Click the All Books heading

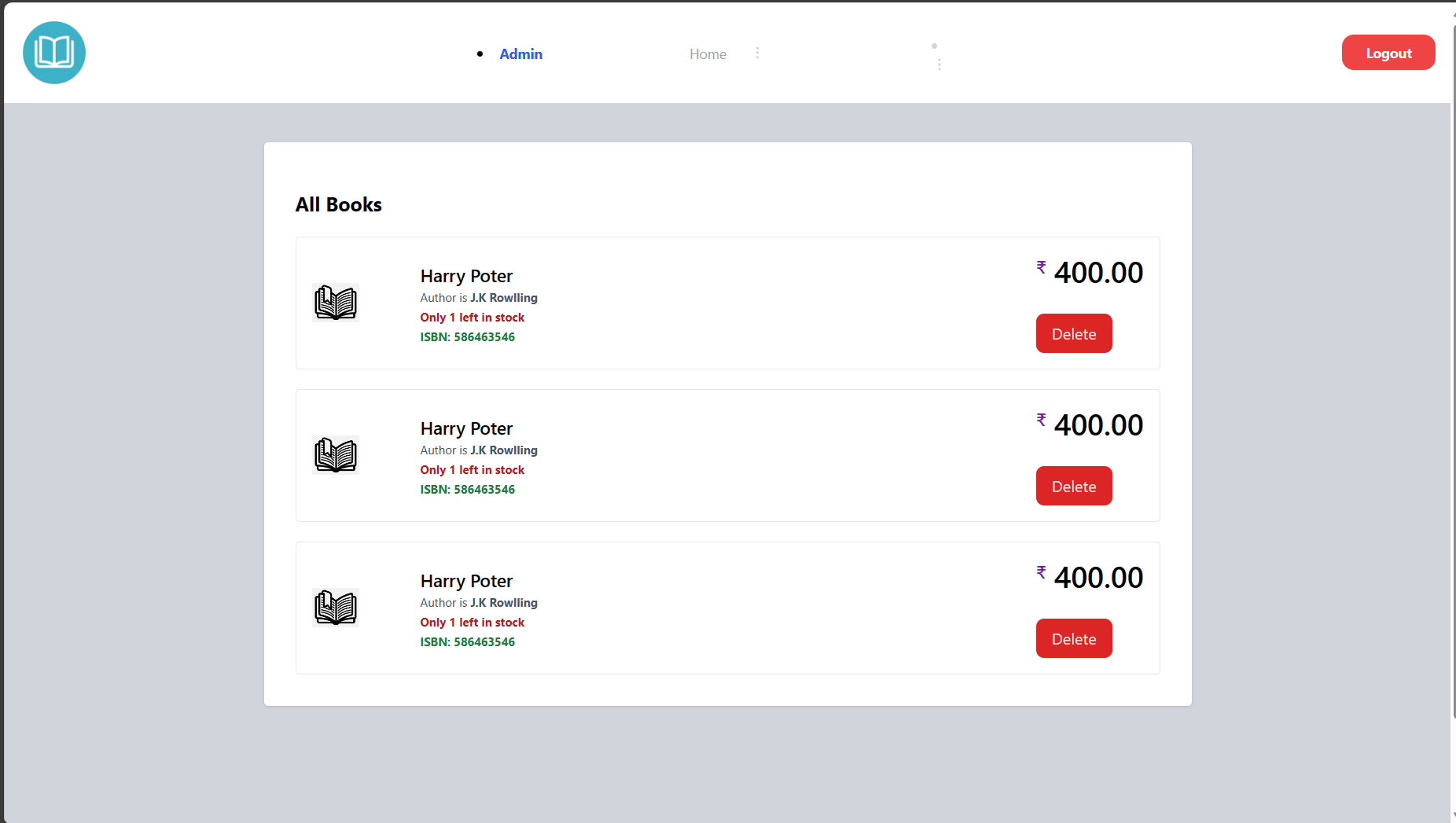click(338, 204)
